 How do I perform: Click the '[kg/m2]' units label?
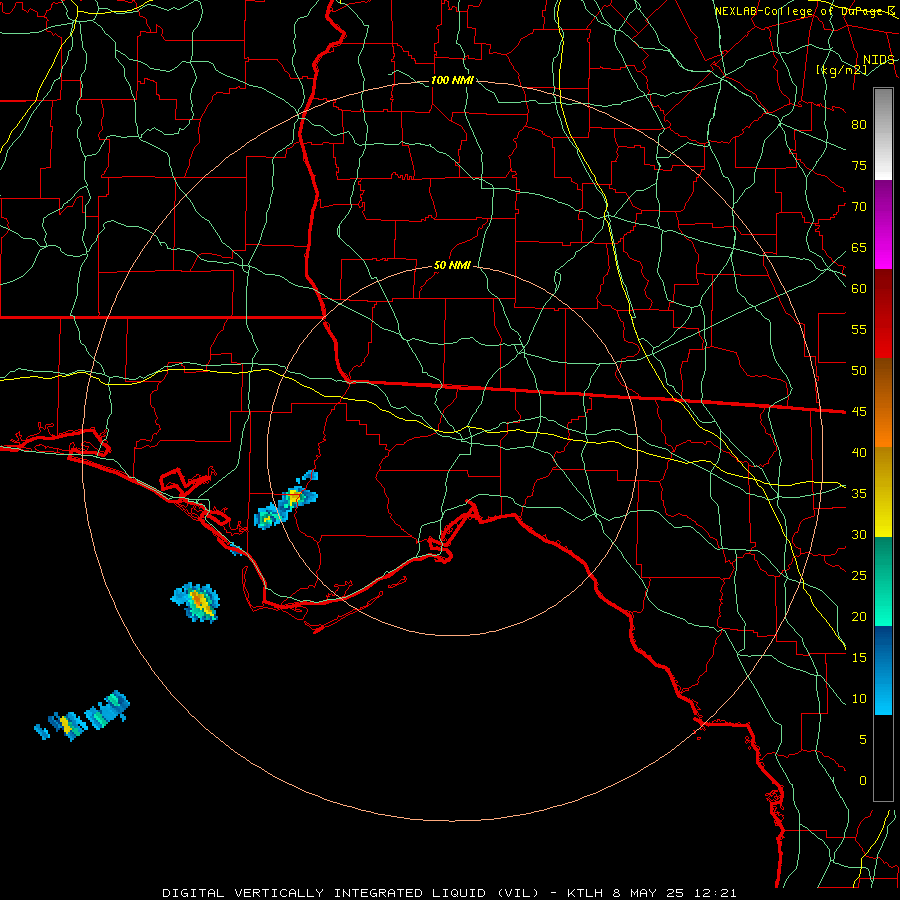(841, 70)
